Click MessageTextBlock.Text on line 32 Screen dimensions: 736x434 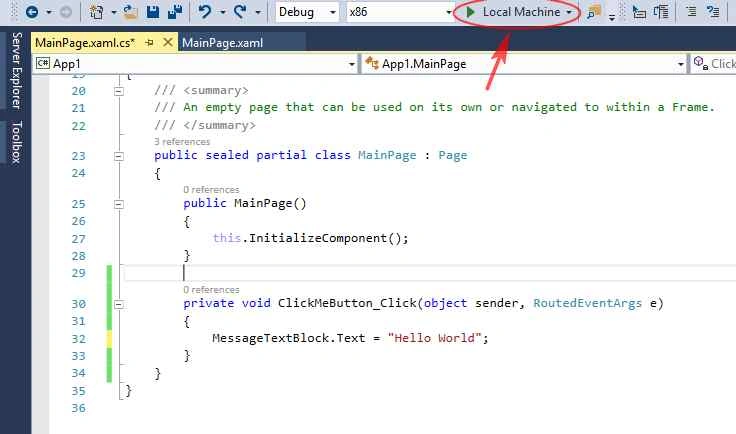click(289, 338)
